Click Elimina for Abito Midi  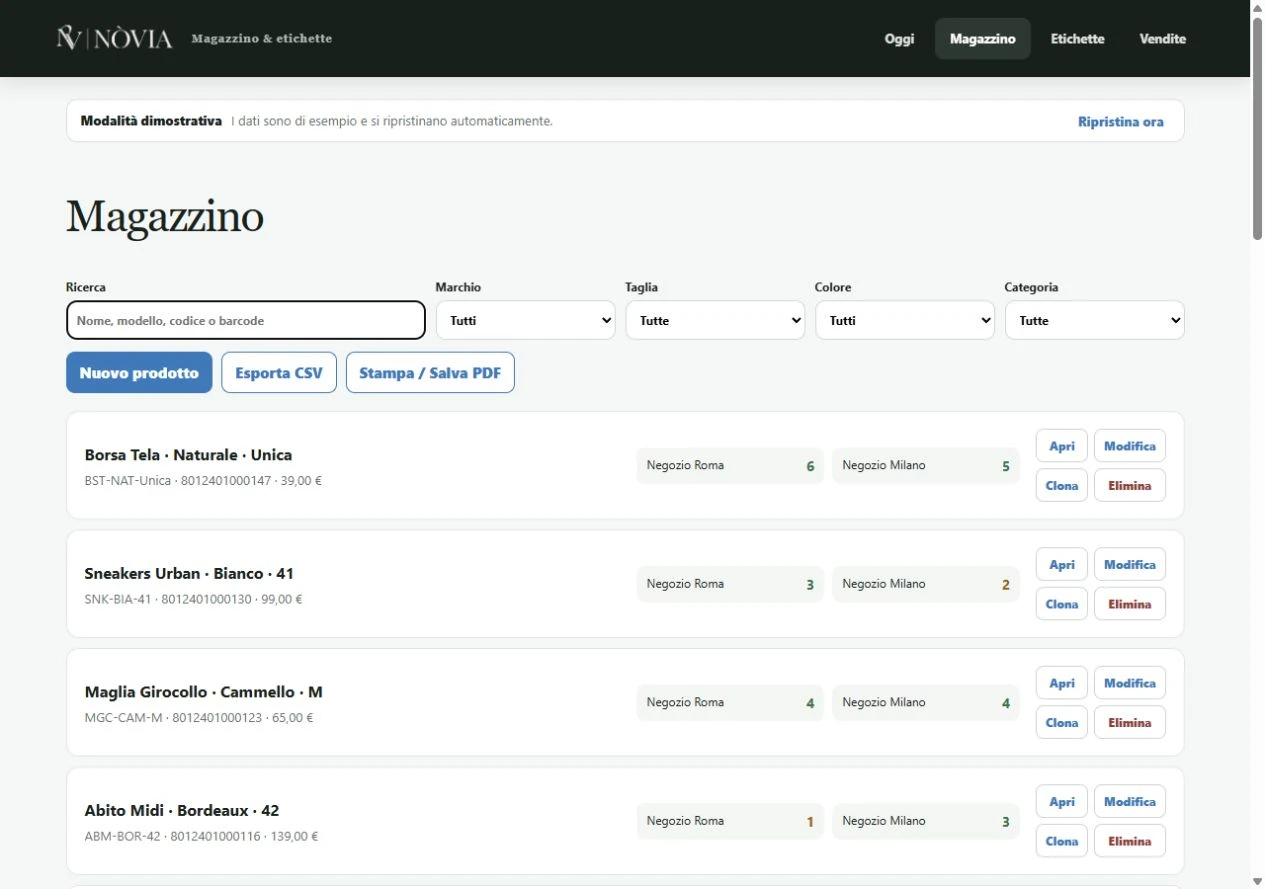pos(1129,841)
